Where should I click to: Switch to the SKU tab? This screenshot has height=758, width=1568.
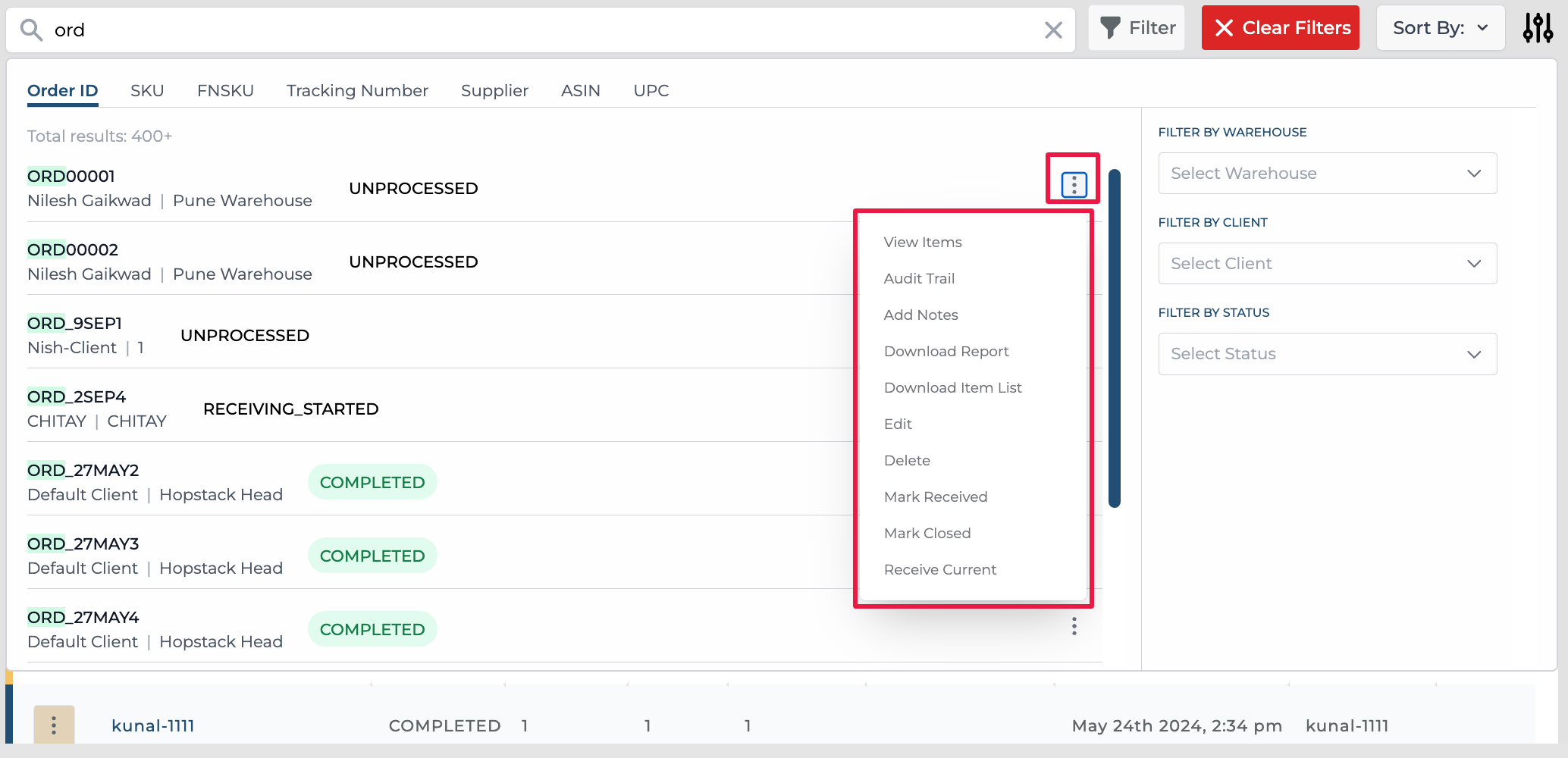147,91
